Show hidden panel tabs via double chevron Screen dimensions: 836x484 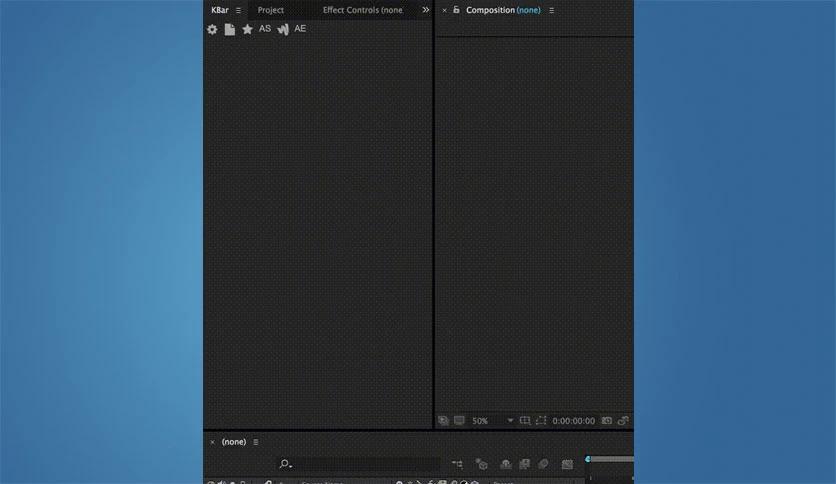point(425,10)
